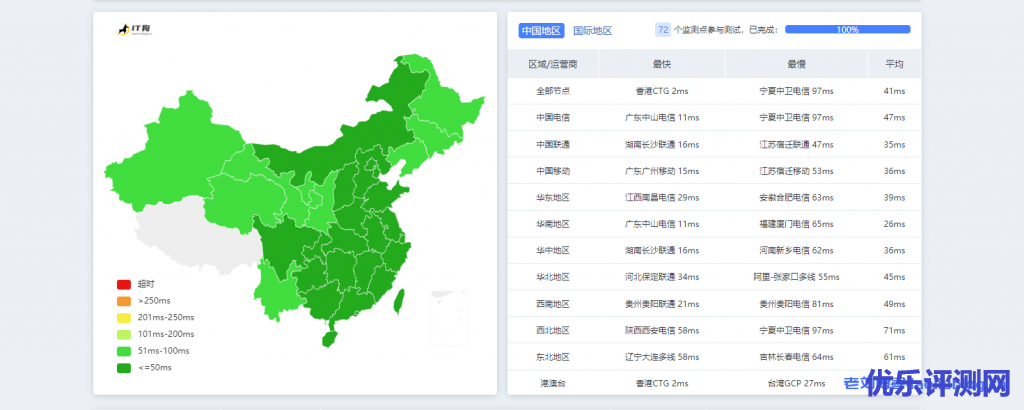Screen dimensions: 1024x410
Task: Sort by the 最慢 column header
Action: click(796, 64)
